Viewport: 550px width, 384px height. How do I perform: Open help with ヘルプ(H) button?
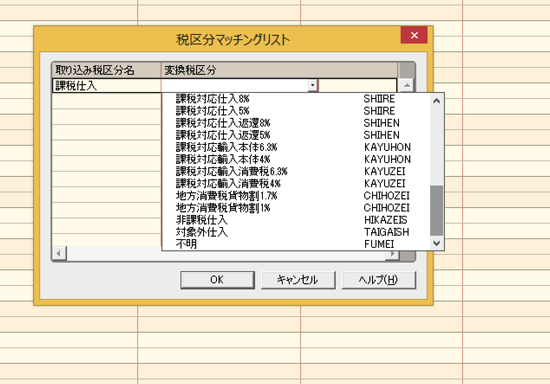click(x=378, y=279)
